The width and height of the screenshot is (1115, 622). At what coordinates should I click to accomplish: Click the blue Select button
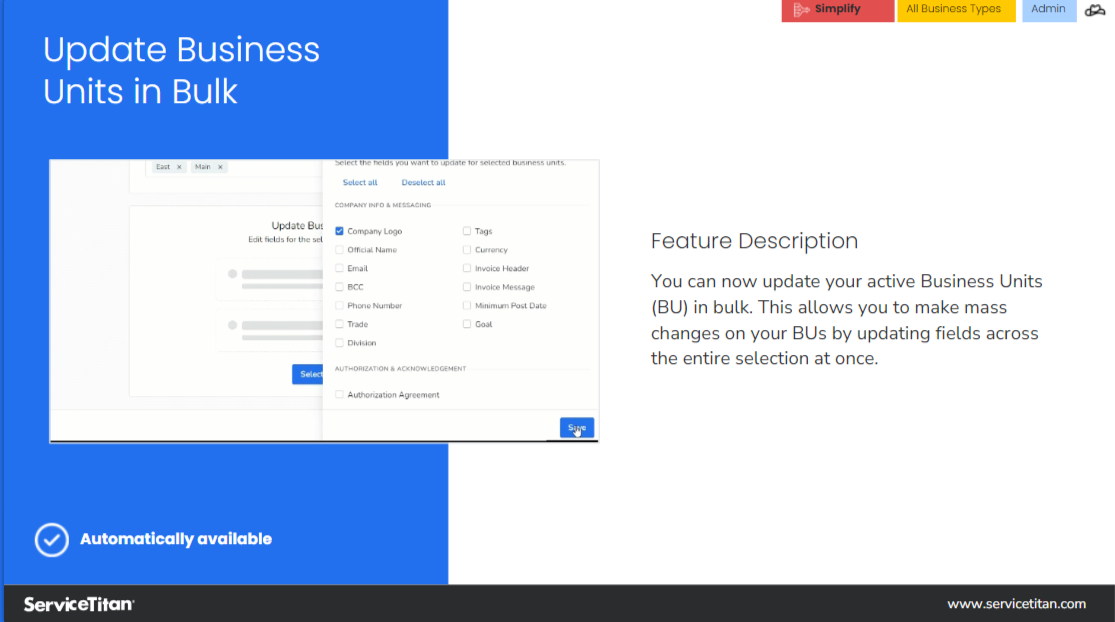coord(308,374)
